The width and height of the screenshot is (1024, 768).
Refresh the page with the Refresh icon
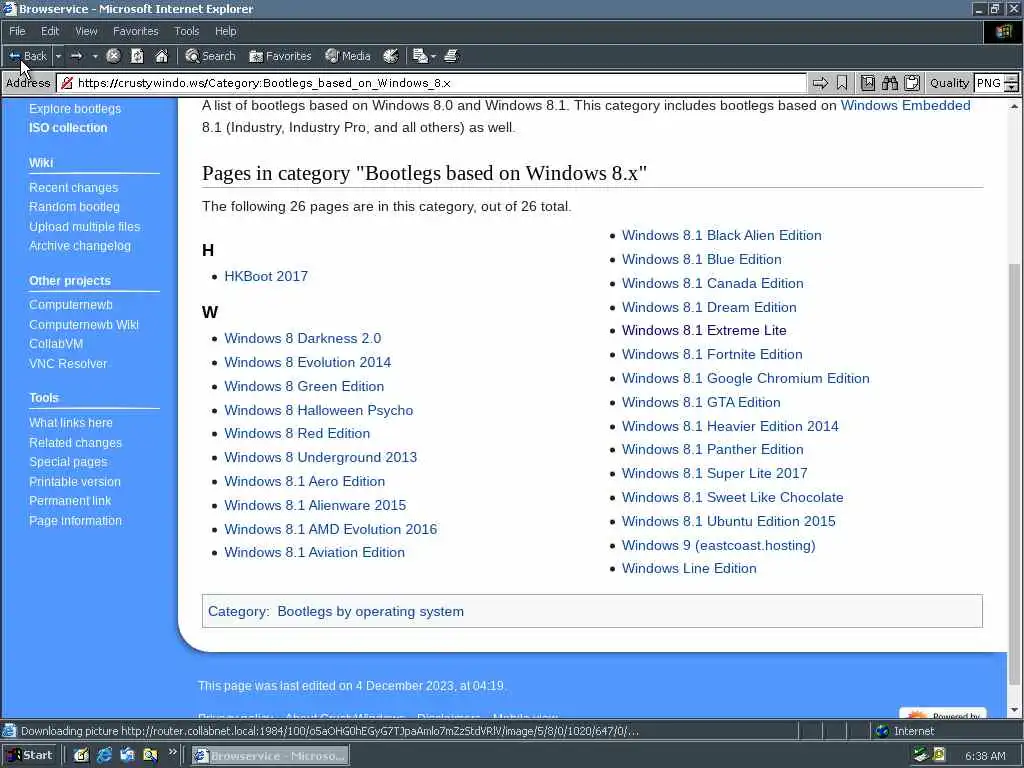click(x=137, y=56)
